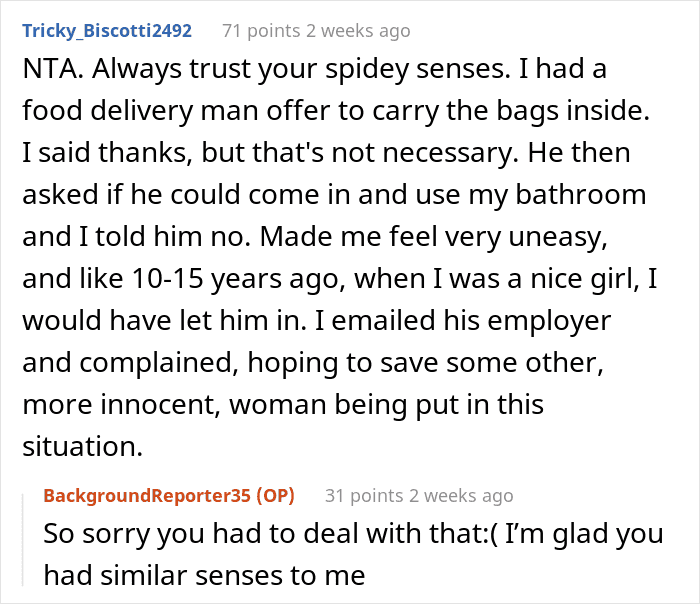Click top comment's "2 weeks ago" timestamp
This screenshot has height=604, width=700.
(360, 31)
